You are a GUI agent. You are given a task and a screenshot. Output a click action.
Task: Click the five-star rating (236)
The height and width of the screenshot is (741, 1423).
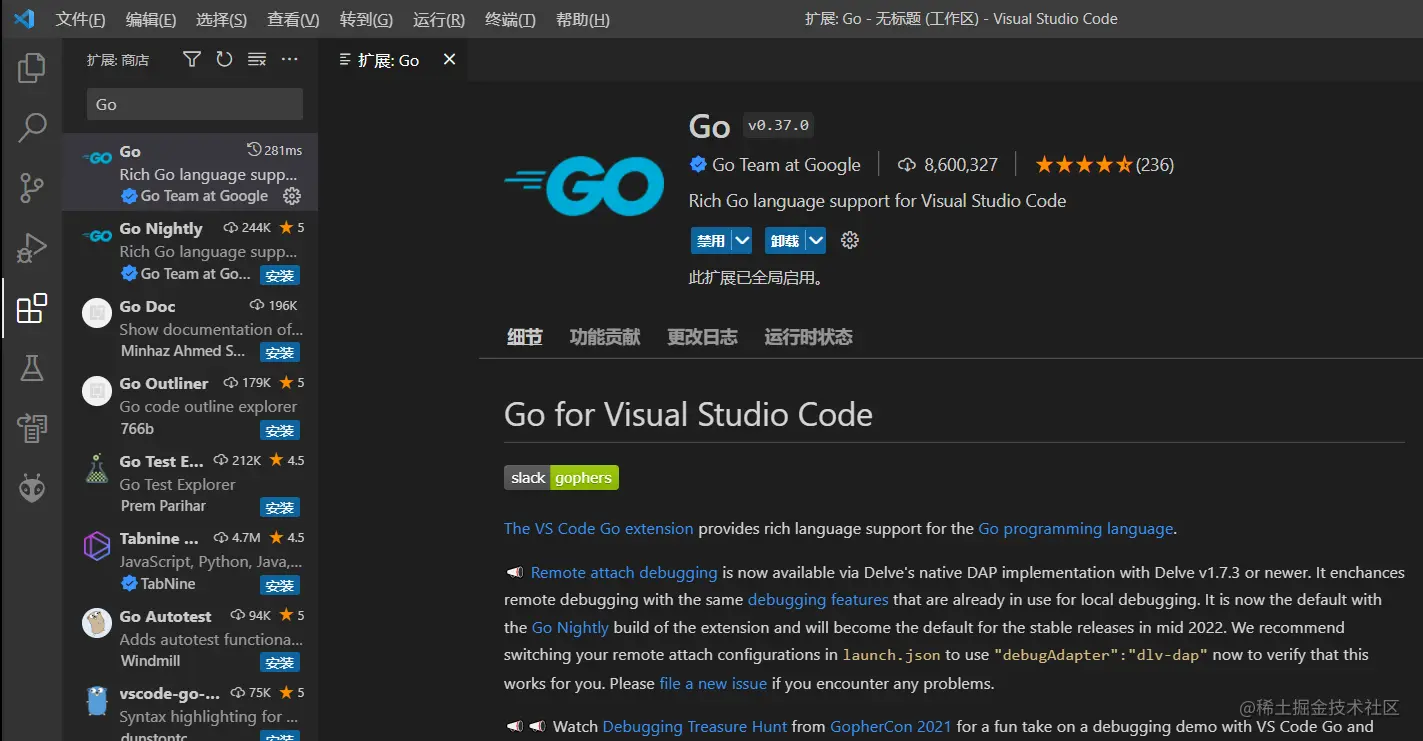[x=1104, y=165]
